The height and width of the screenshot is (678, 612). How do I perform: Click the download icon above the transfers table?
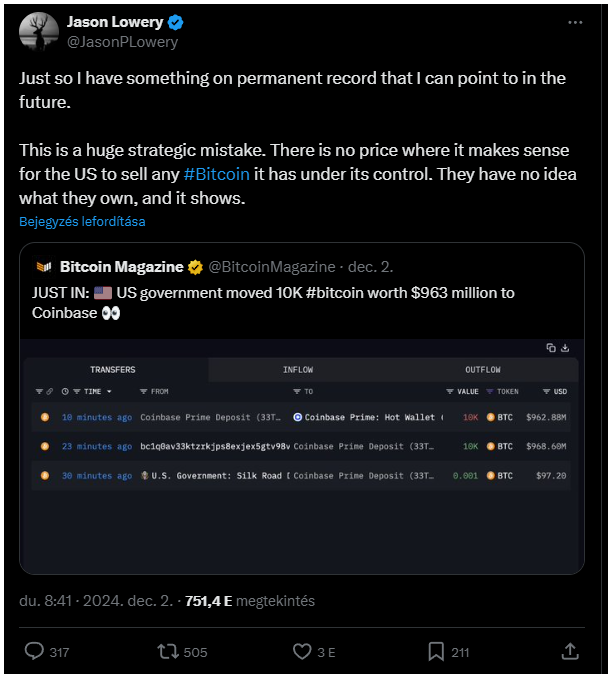[565, 348]
